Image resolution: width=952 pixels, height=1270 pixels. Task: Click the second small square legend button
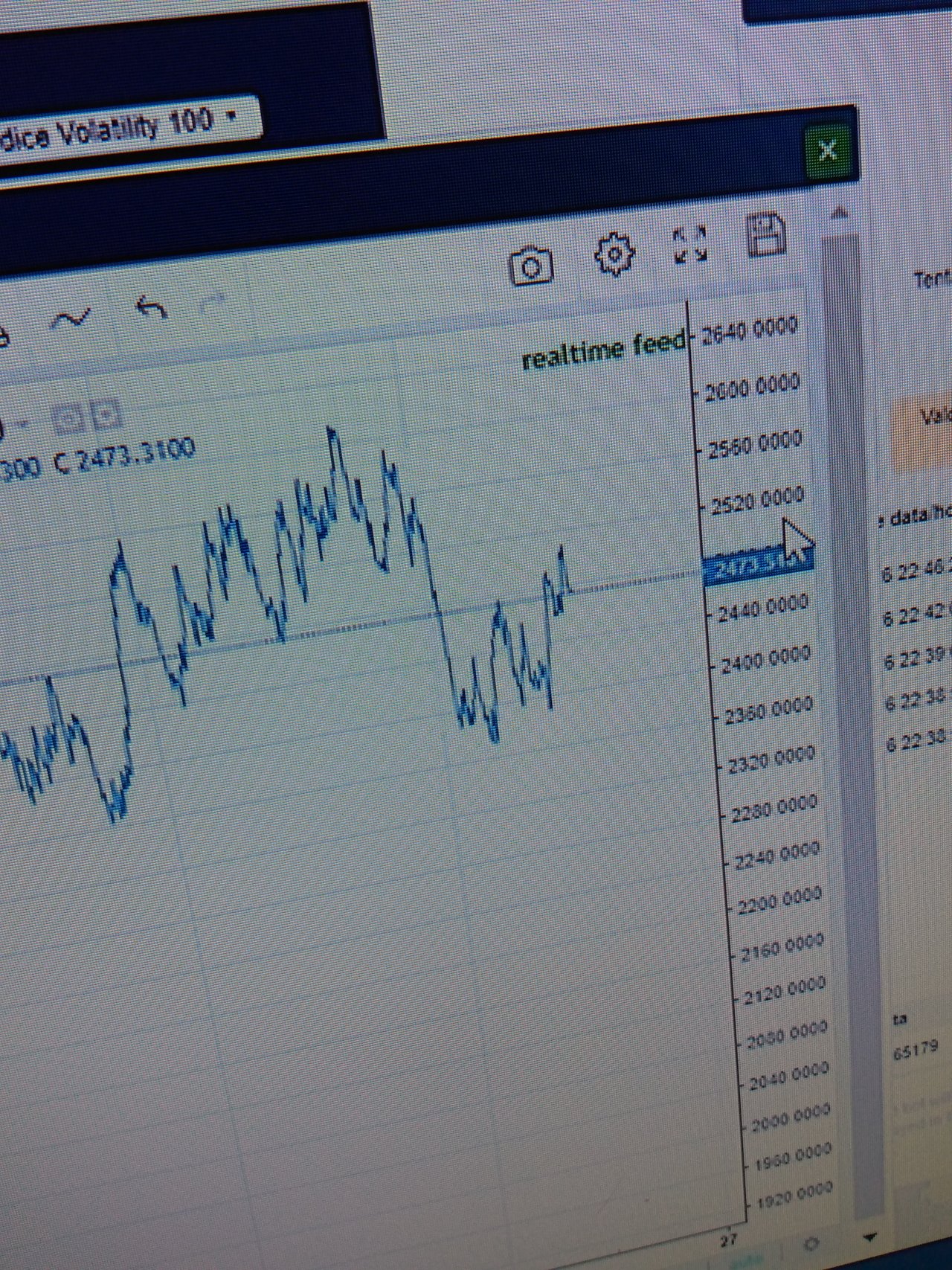106,415
